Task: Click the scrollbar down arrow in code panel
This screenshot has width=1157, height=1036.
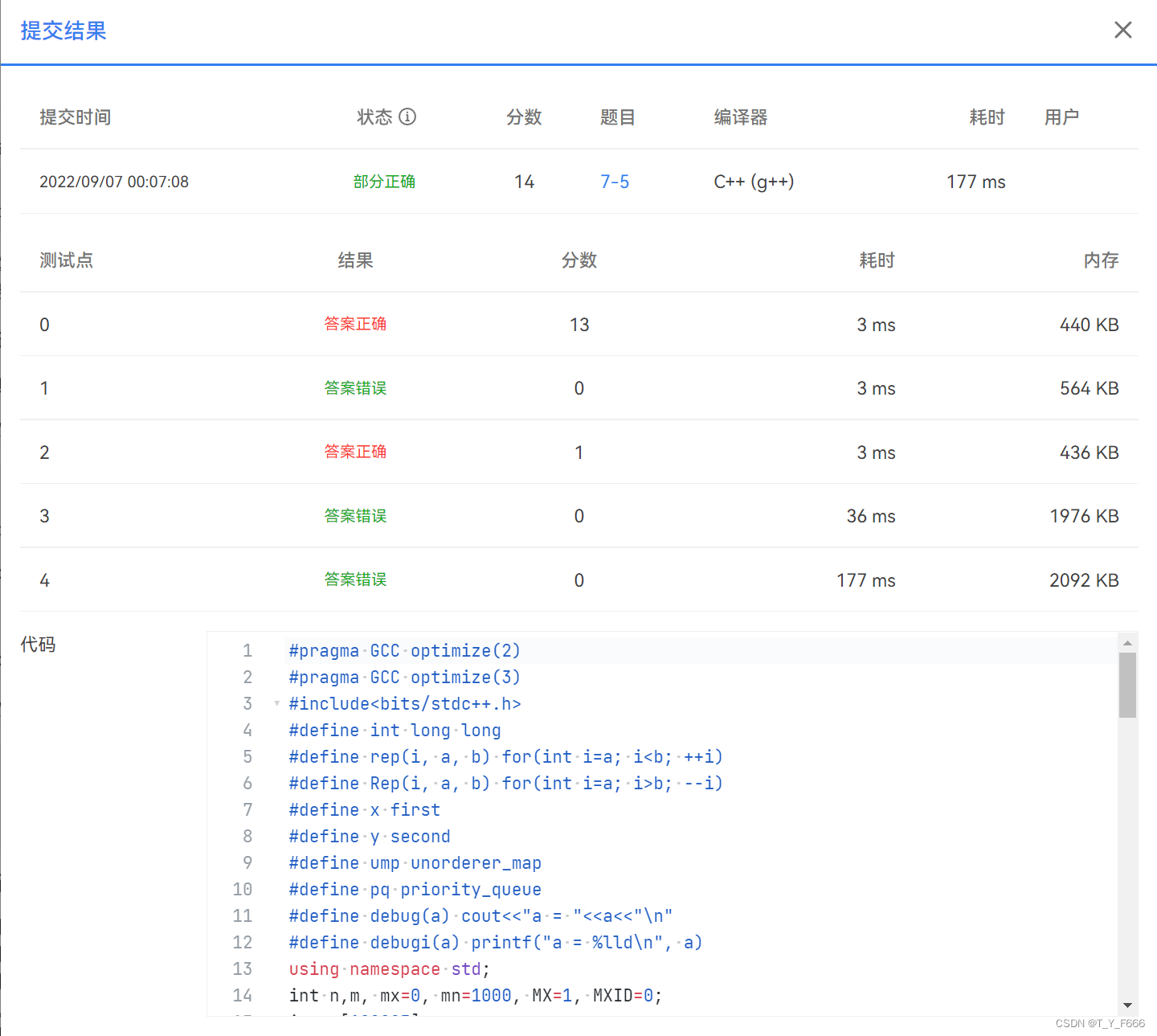Action: 1128,1005
